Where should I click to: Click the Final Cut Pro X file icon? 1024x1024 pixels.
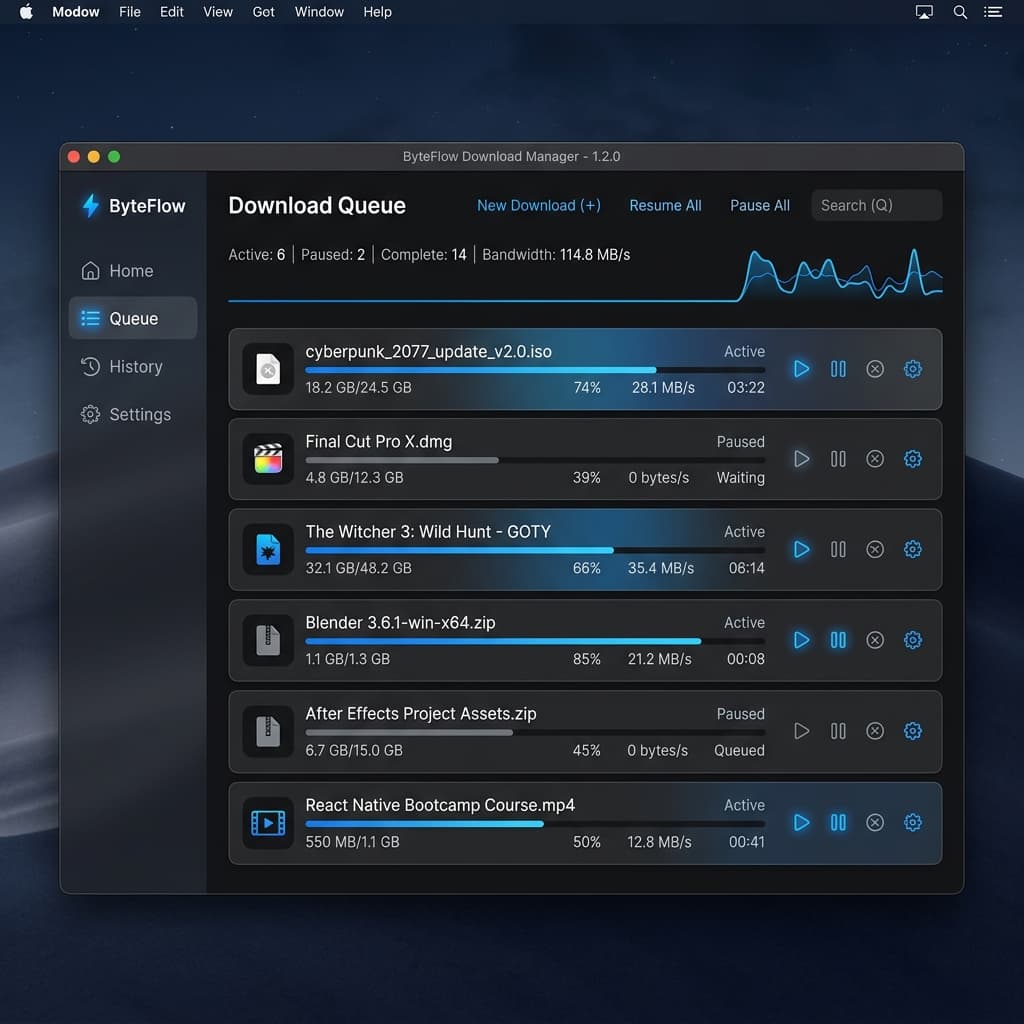pos(268,459)
